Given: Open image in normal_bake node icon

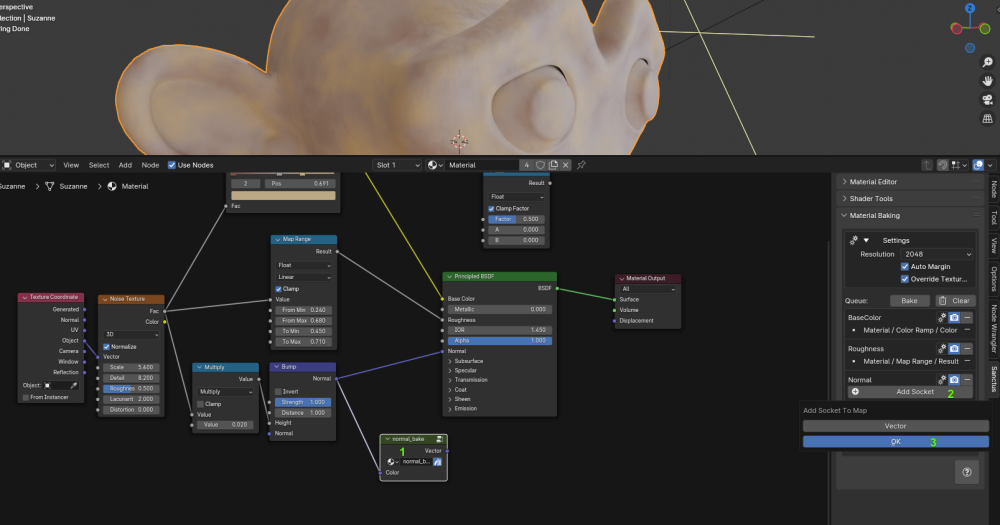Looking at the screenshot, I should coord(438,462).
